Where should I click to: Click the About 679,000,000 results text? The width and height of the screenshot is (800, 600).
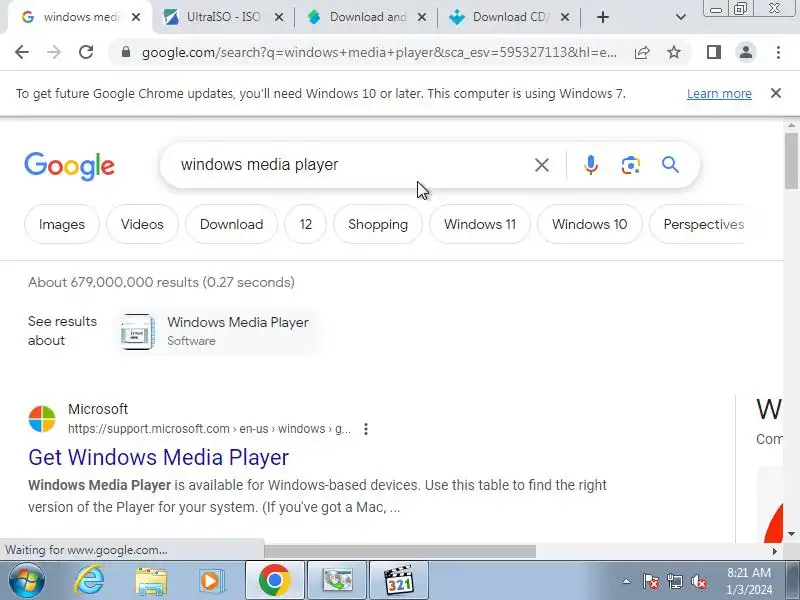[161, 283]
